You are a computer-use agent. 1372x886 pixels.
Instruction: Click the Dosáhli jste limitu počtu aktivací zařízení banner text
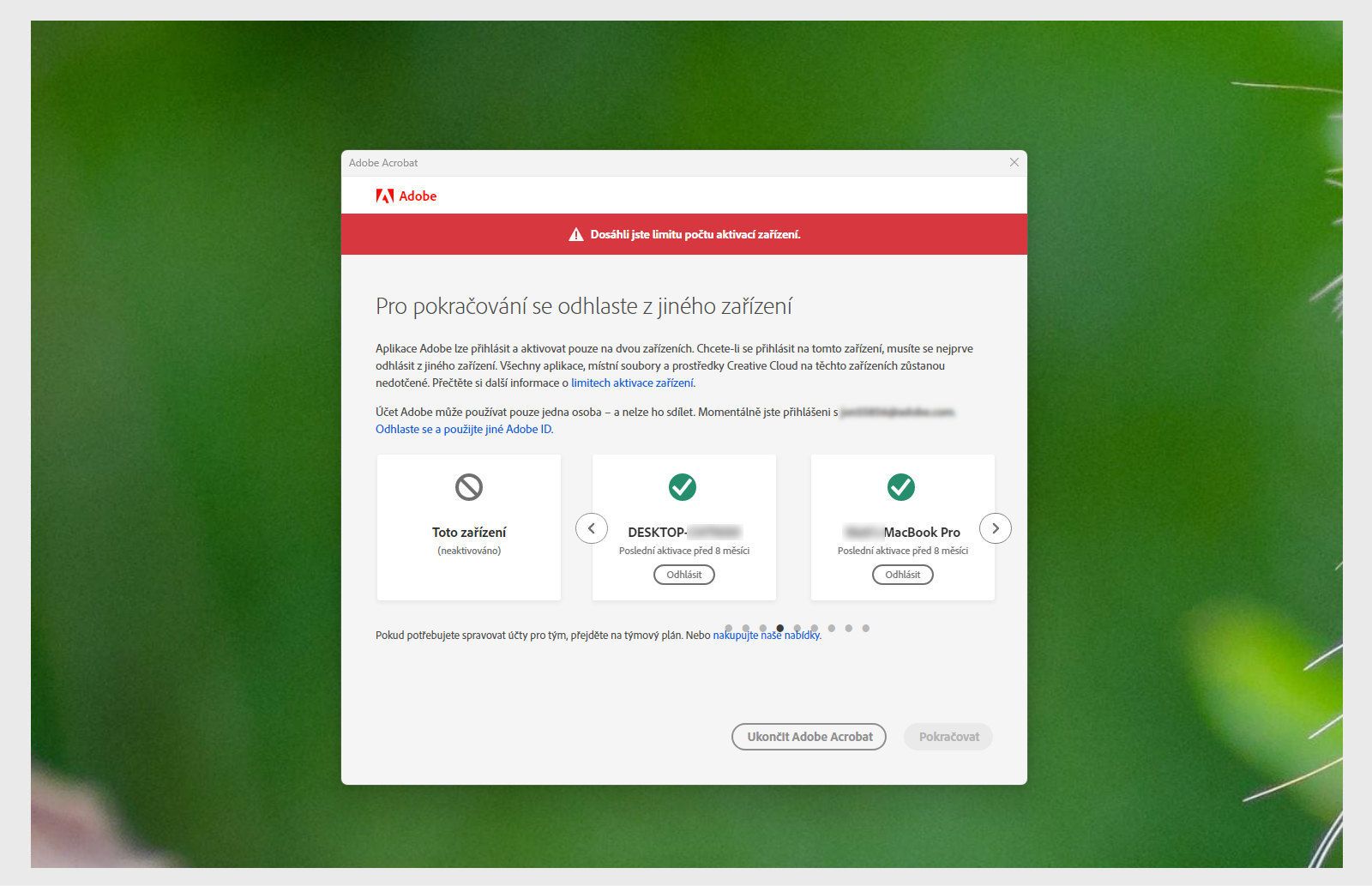pos(695,234)
